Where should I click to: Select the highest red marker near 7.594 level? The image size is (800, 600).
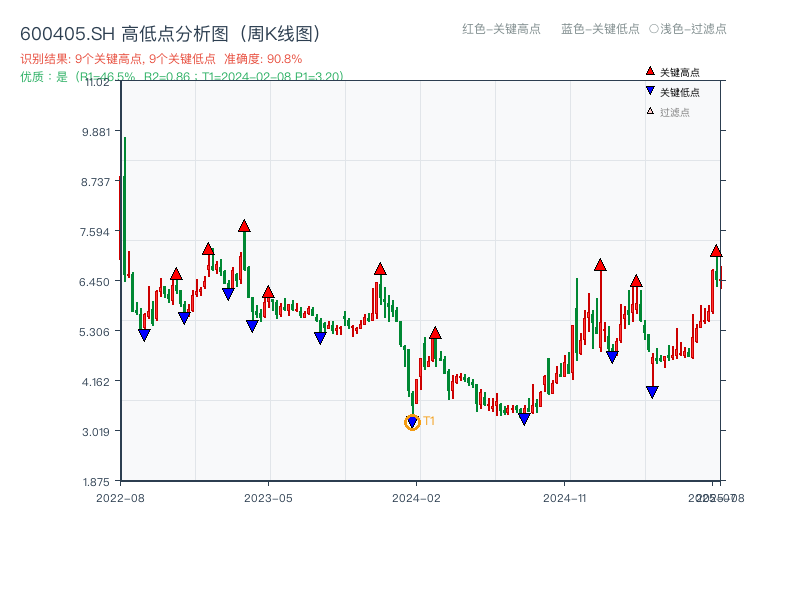[x=244, y=226]
